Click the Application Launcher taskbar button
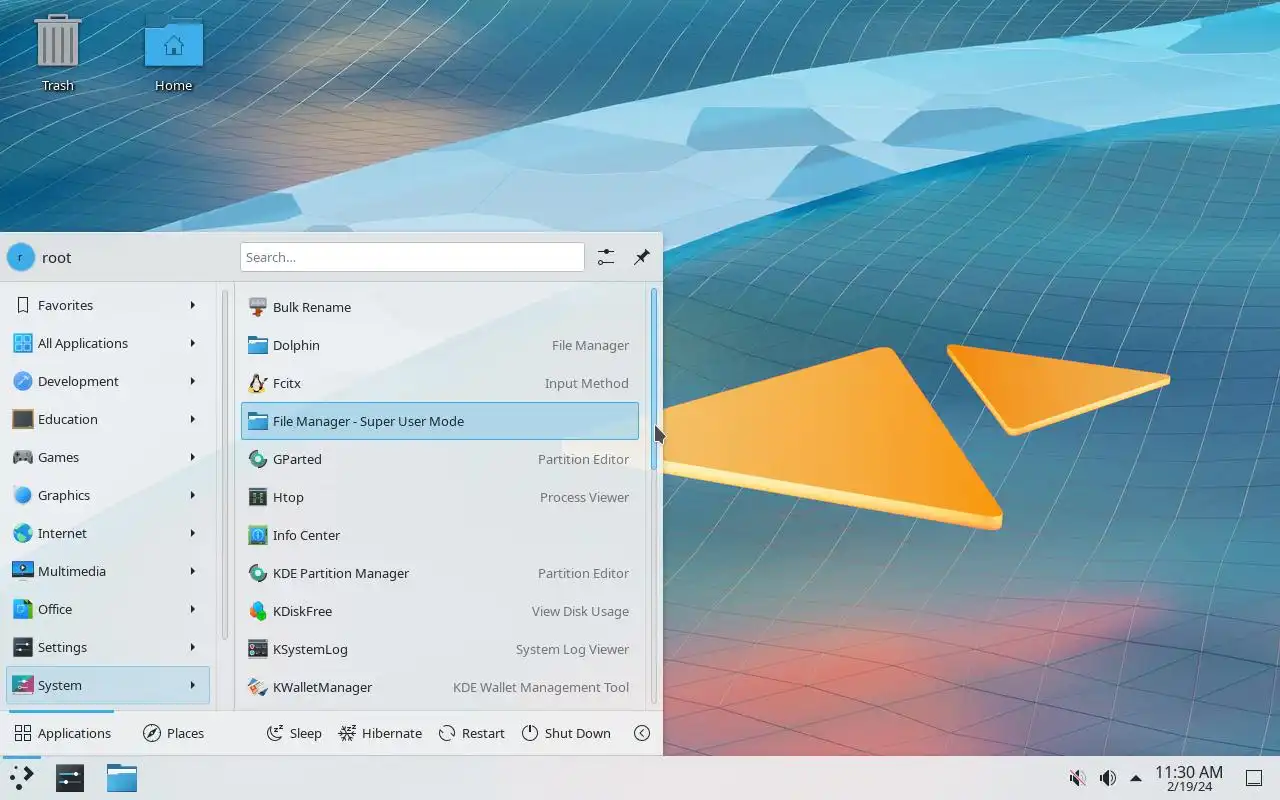The image size is (1280, 800). tap(21, 778)
